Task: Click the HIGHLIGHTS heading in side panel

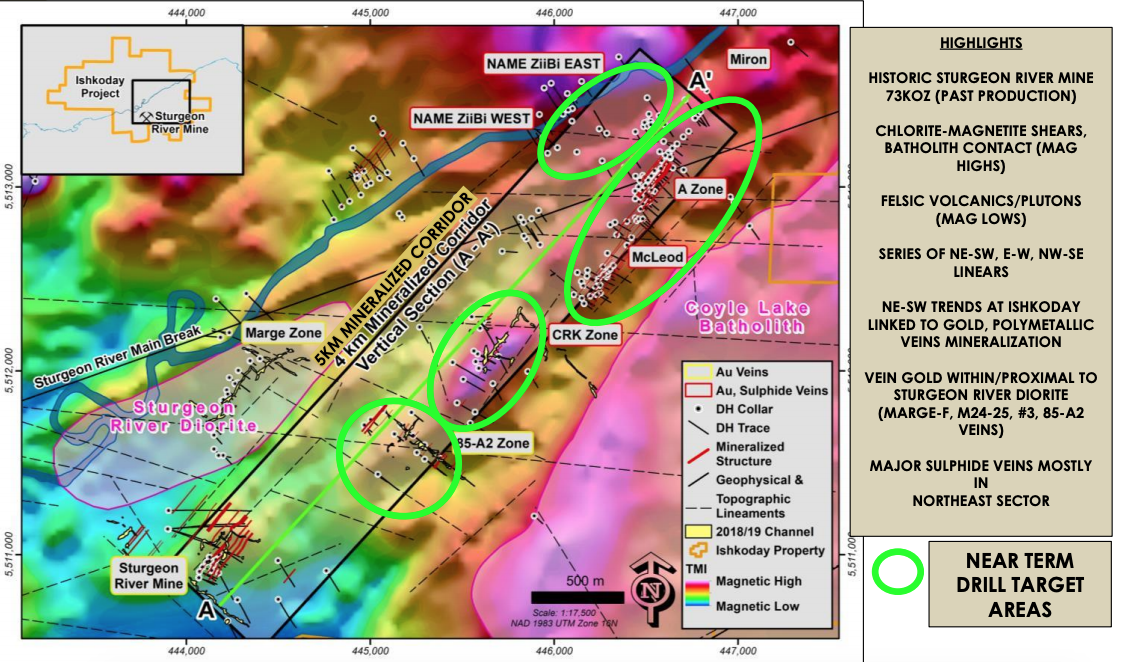Action: 981,43
